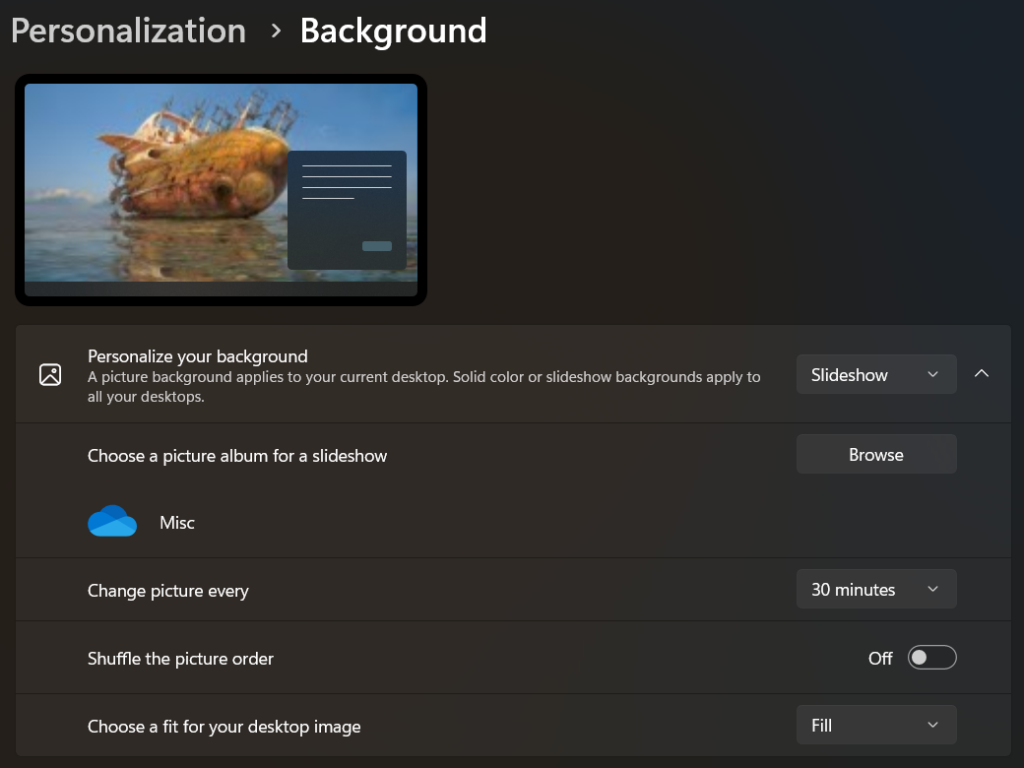Click Choose a fit for your desktop image
Image resolution: width=1024 pixels, height=768 pixels.
[x=224, y=726]
